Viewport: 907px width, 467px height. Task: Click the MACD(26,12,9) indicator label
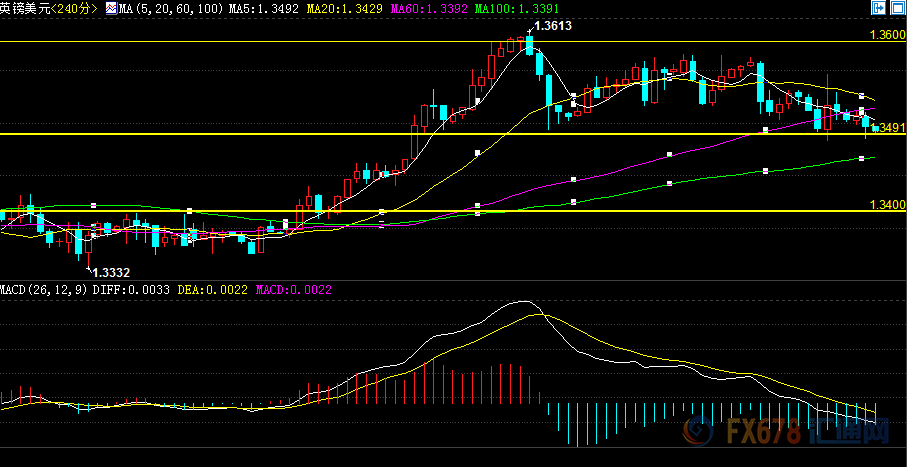[44, 289]
